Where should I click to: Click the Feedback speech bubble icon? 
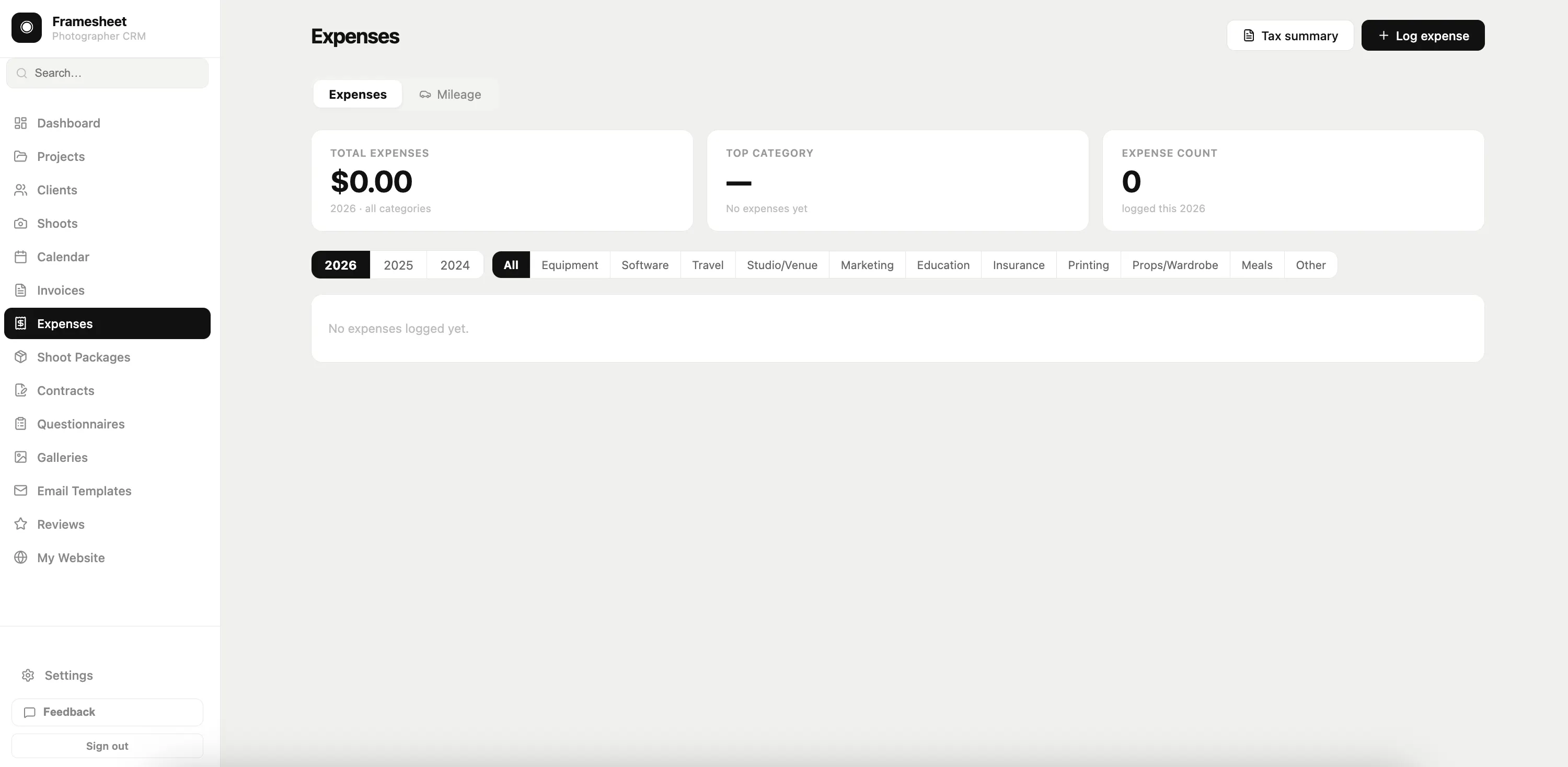point(29,712)
